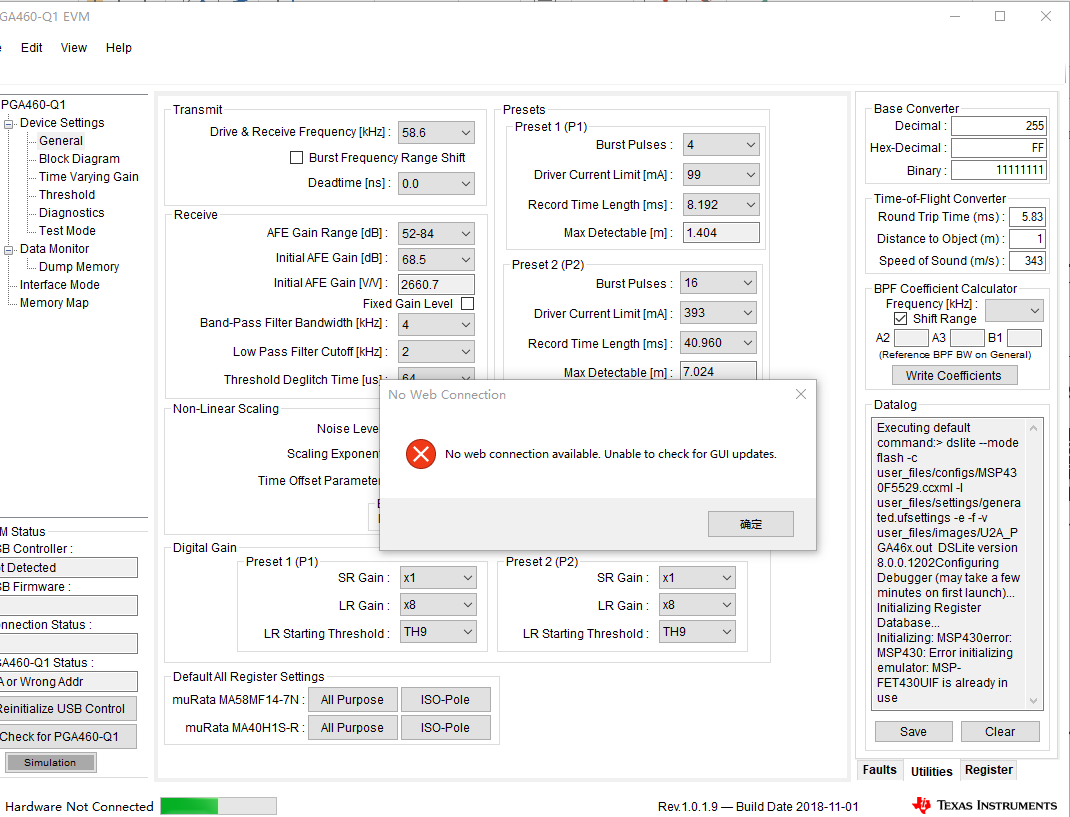Clear the datalog
1070x817 pixels.
click(1000, 732)
